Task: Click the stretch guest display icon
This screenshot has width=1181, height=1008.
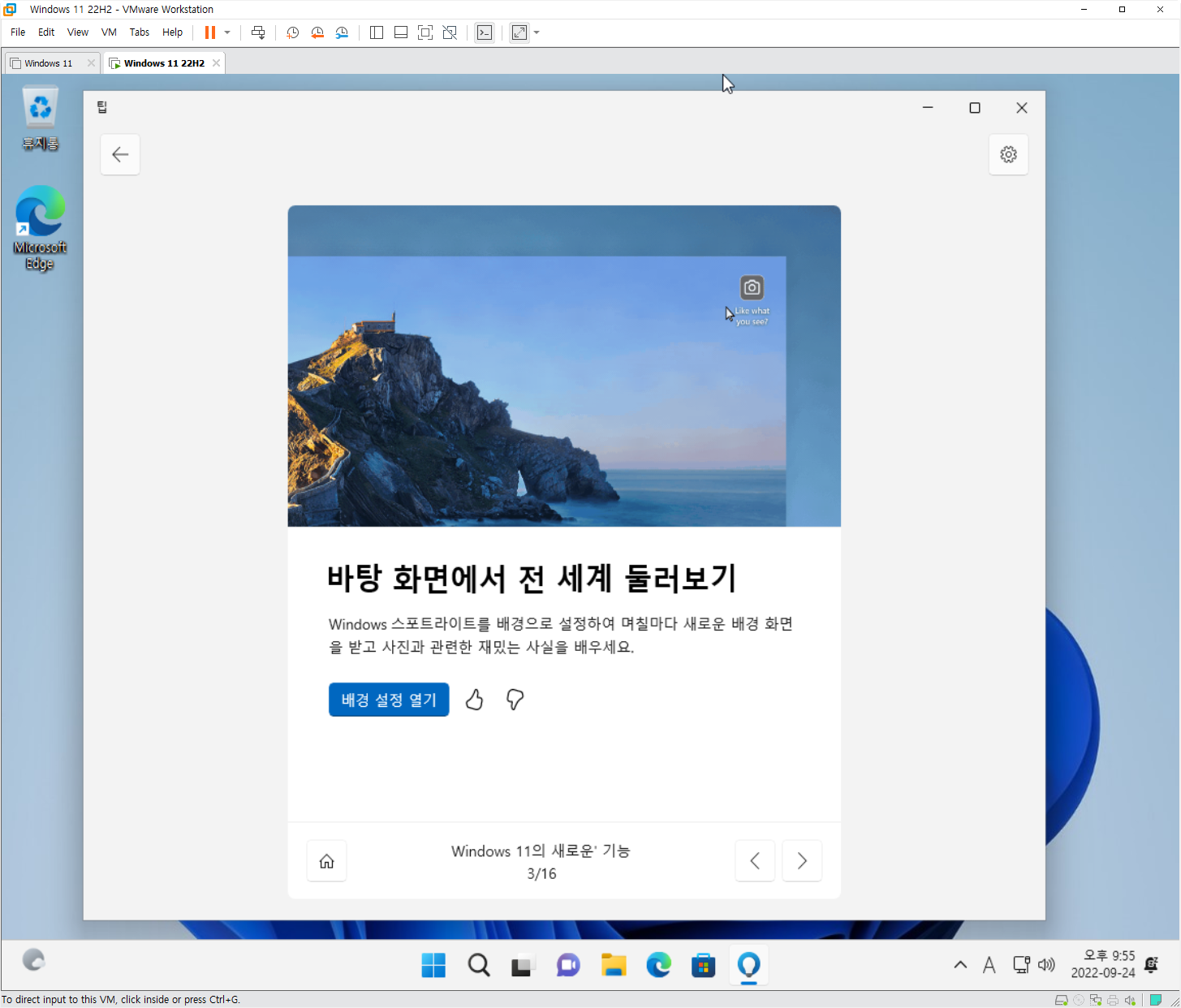Action: pos(519,32)
